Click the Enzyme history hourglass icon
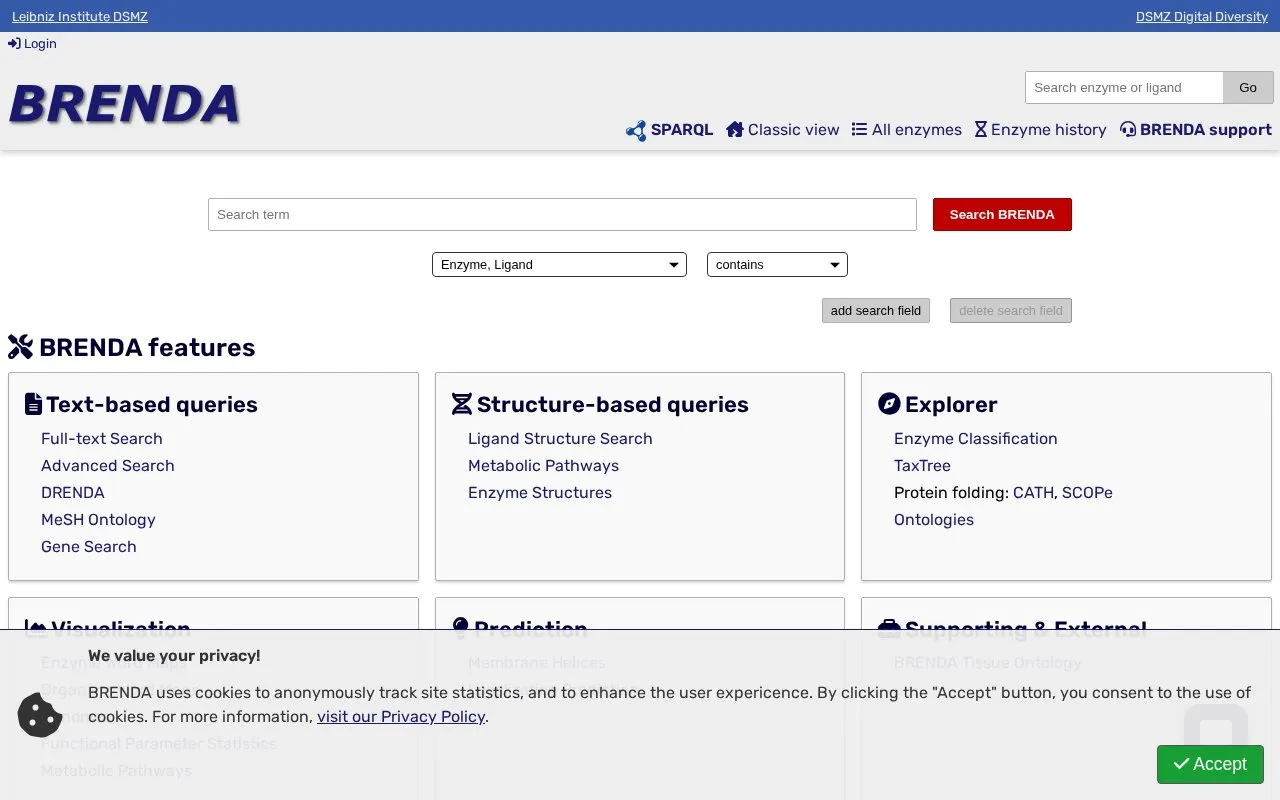 pyautogui.click(x=981, y=129)
